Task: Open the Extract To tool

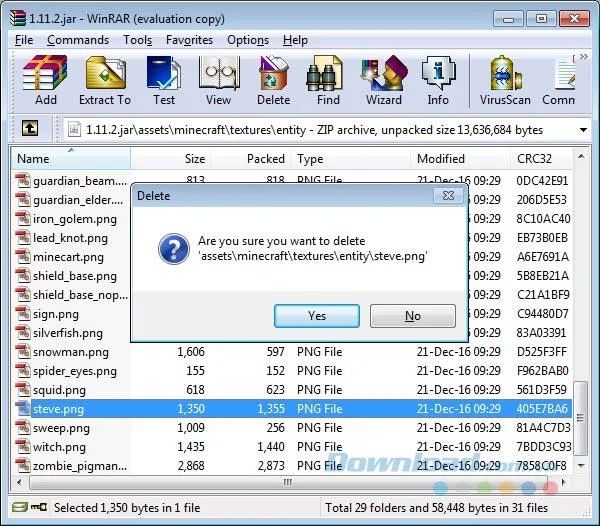Action: click(x=105, y=80)
